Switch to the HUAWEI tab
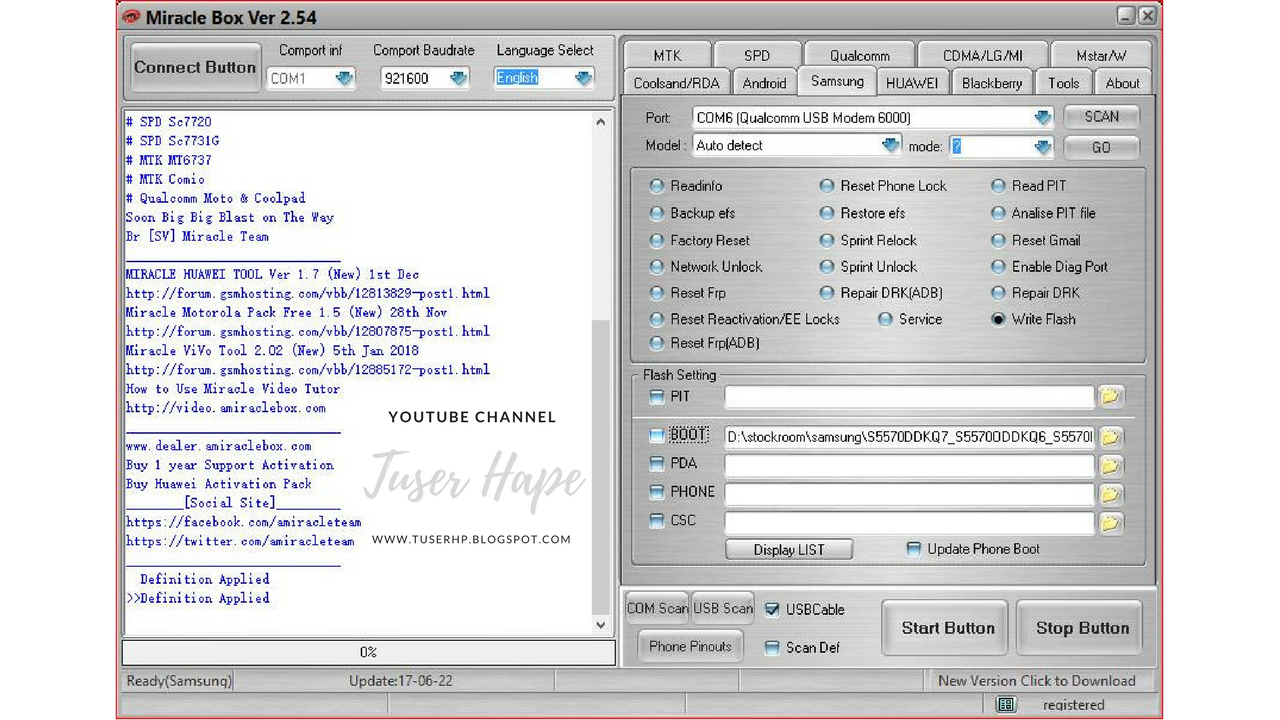The image size is (1280, 720). point(912,83)
